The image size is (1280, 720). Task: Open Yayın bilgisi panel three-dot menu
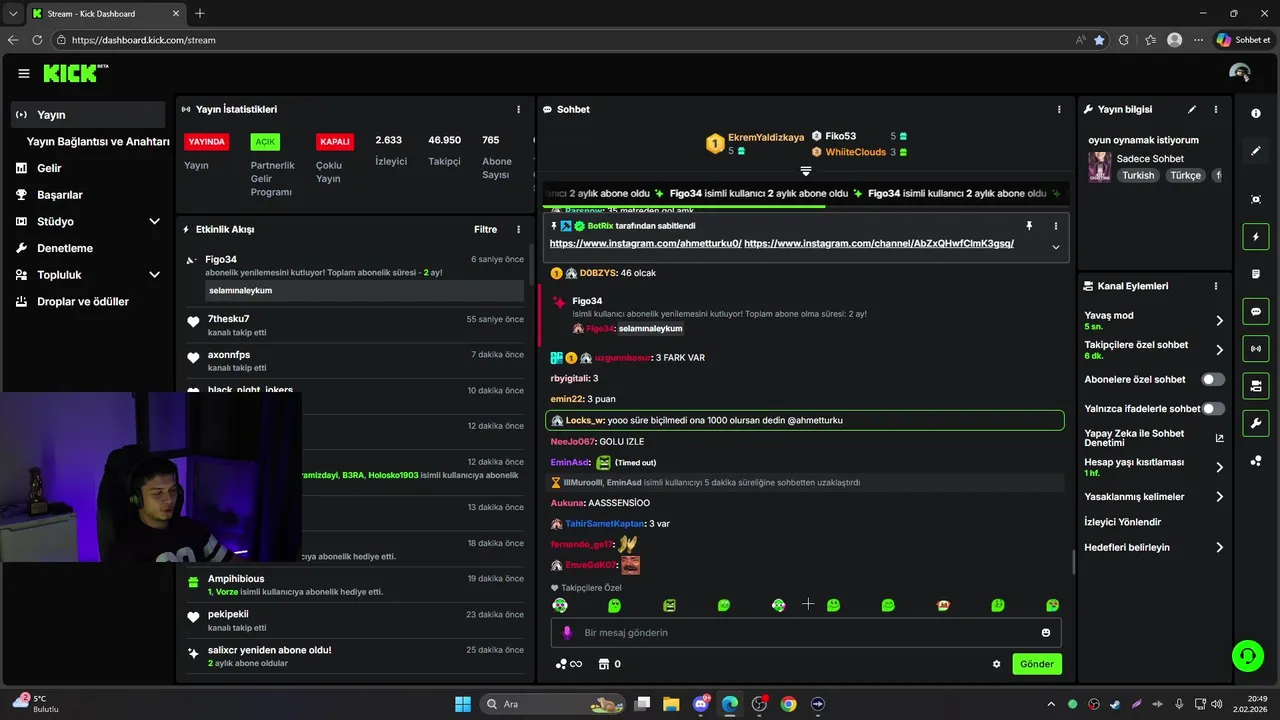(1216, 109)
